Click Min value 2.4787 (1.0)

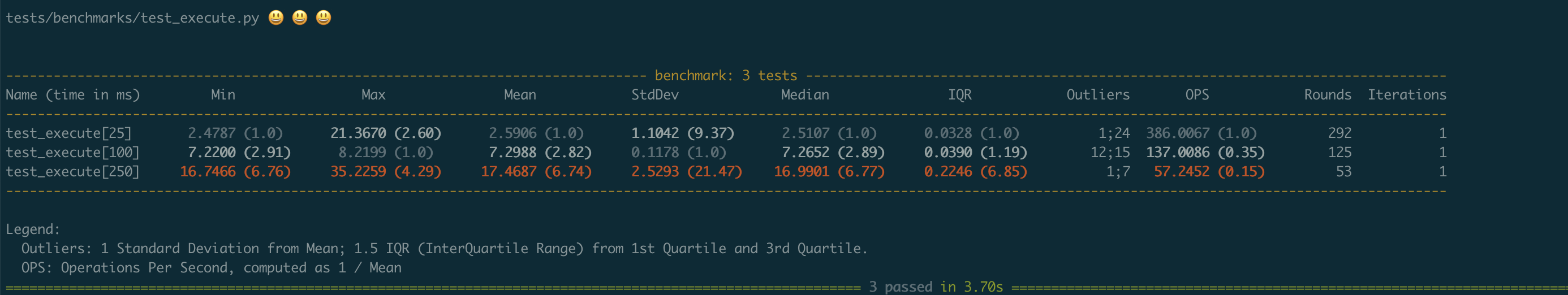235,133
